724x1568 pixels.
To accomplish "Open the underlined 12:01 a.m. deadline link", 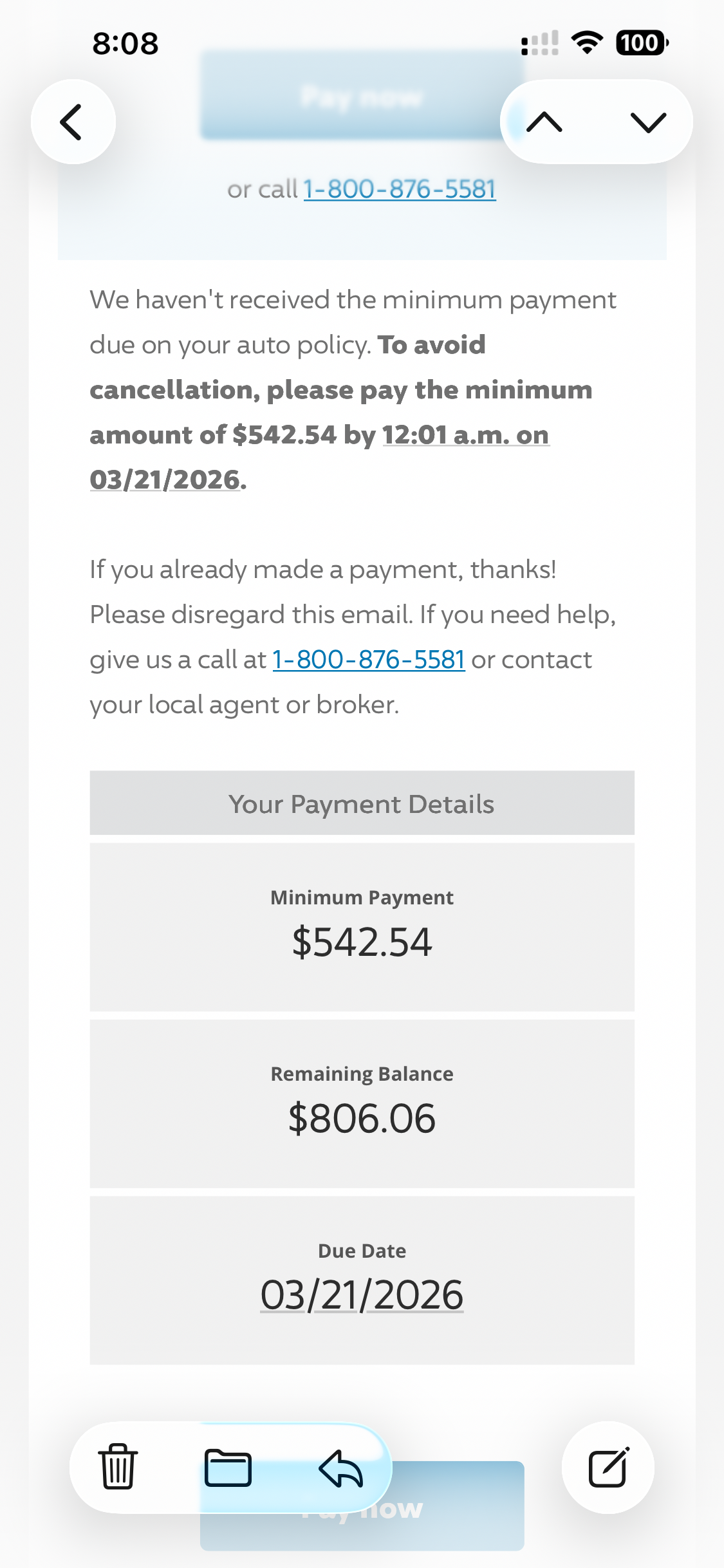I will pos(465,435).
